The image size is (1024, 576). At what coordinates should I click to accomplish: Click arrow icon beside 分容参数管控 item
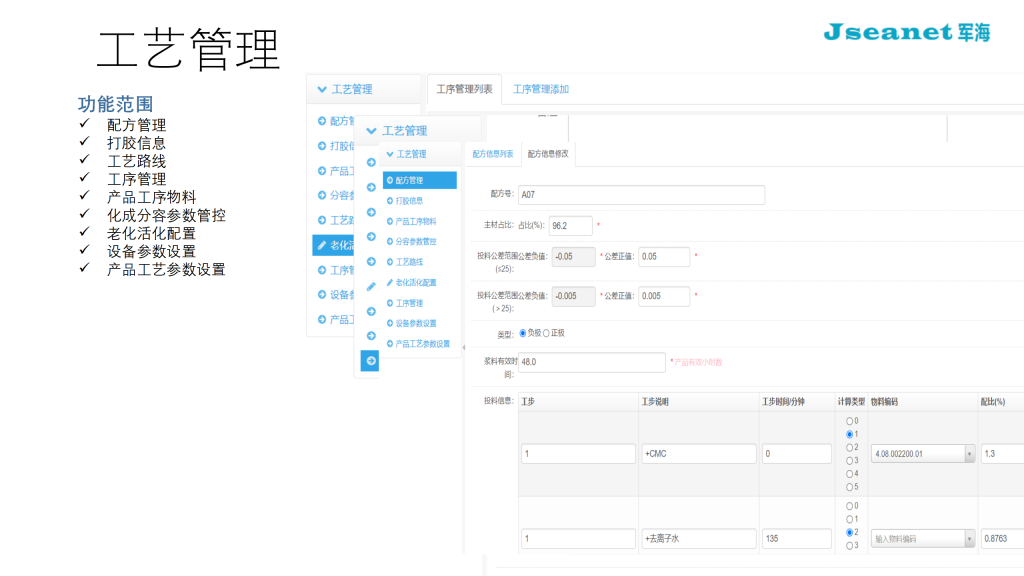[389, 241]
